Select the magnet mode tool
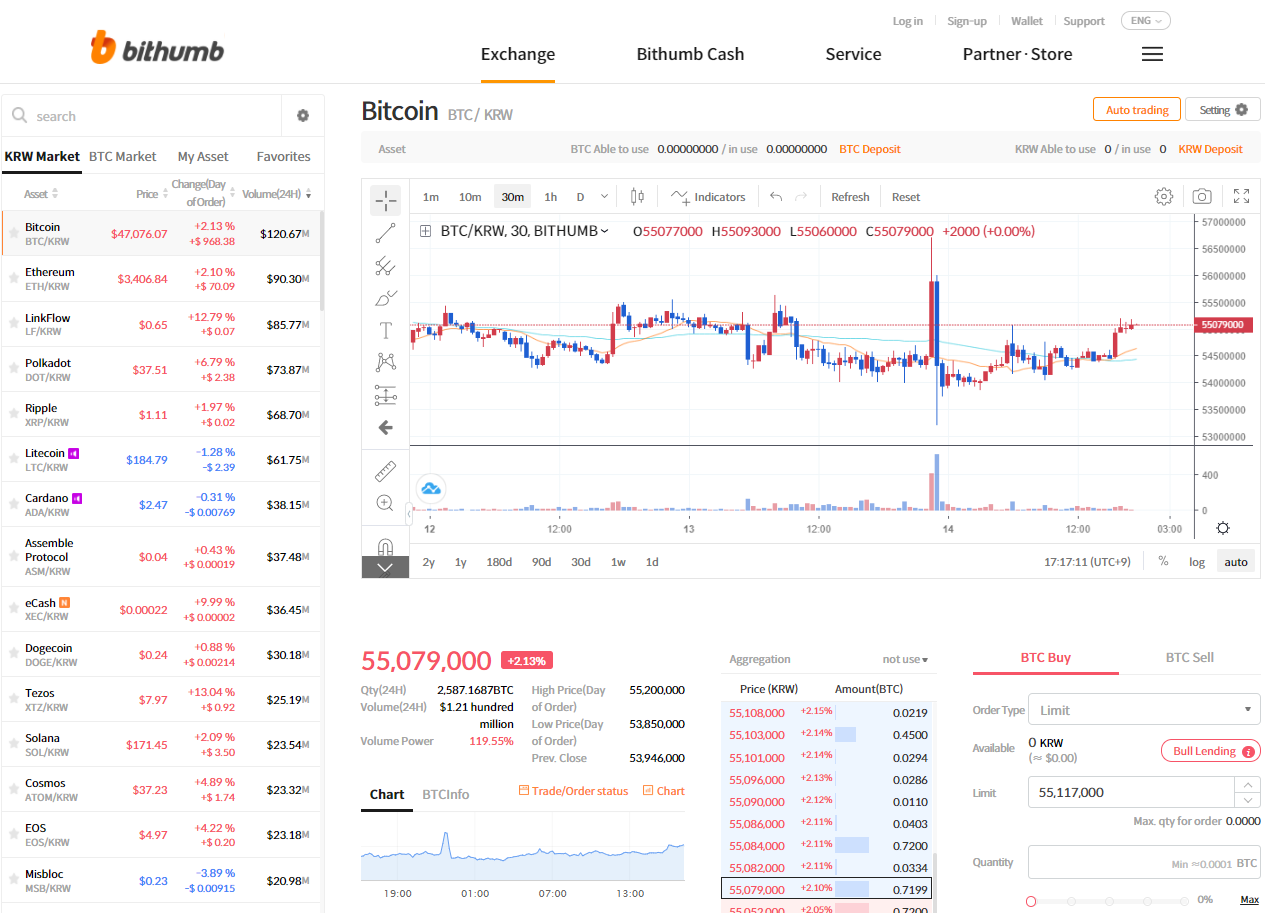1265x913 pixels. click(385, 546)
